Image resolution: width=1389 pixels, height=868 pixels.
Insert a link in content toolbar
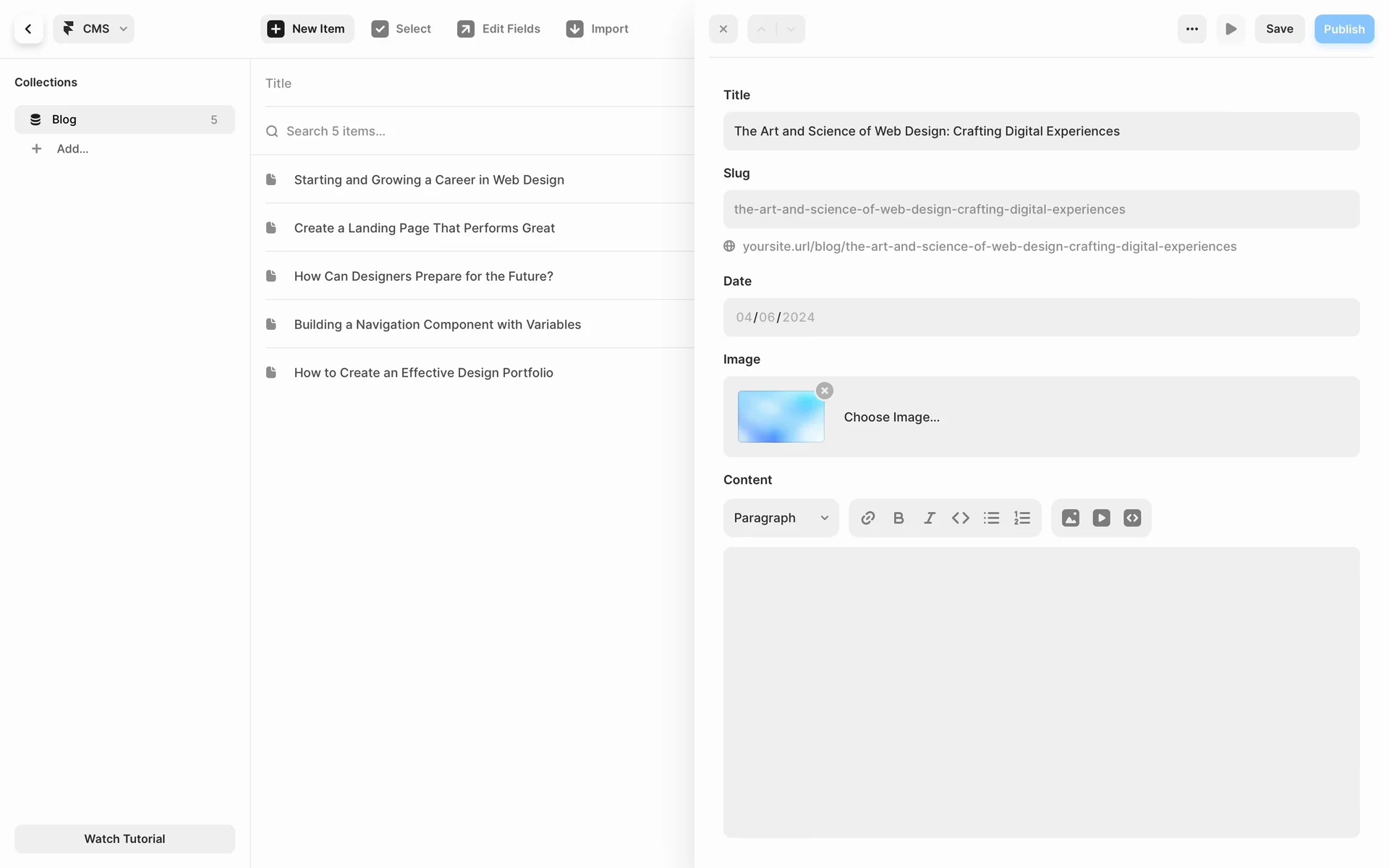(x=867, y=518)
